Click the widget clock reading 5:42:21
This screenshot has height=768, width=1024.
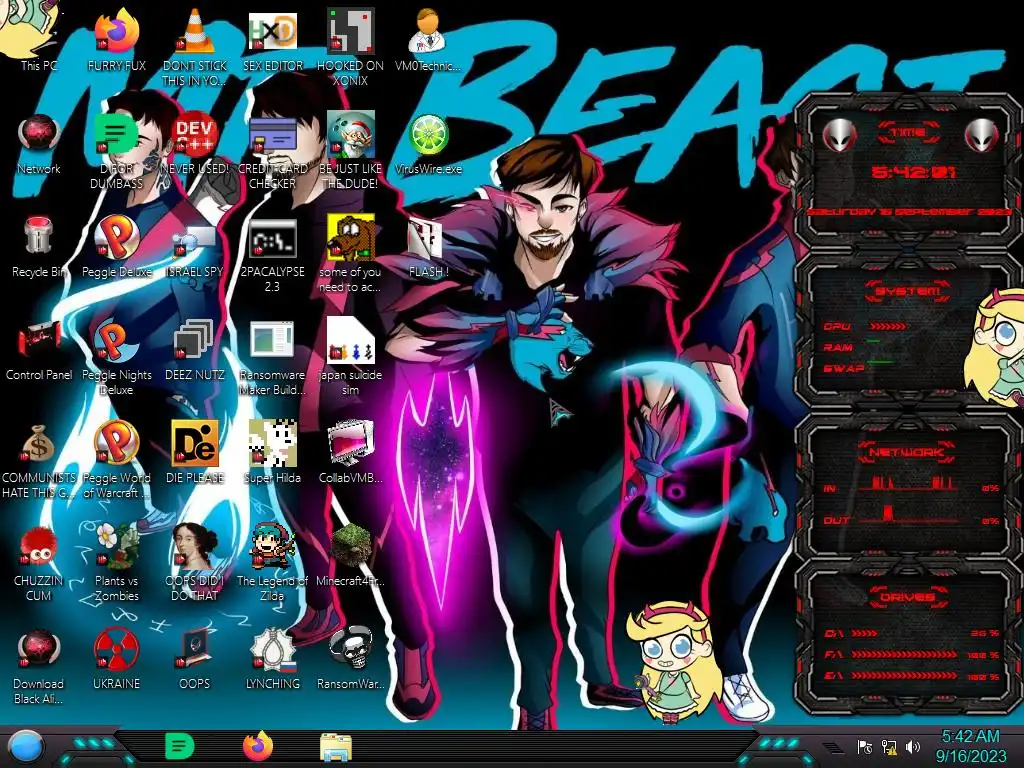[x=914, y=172]
